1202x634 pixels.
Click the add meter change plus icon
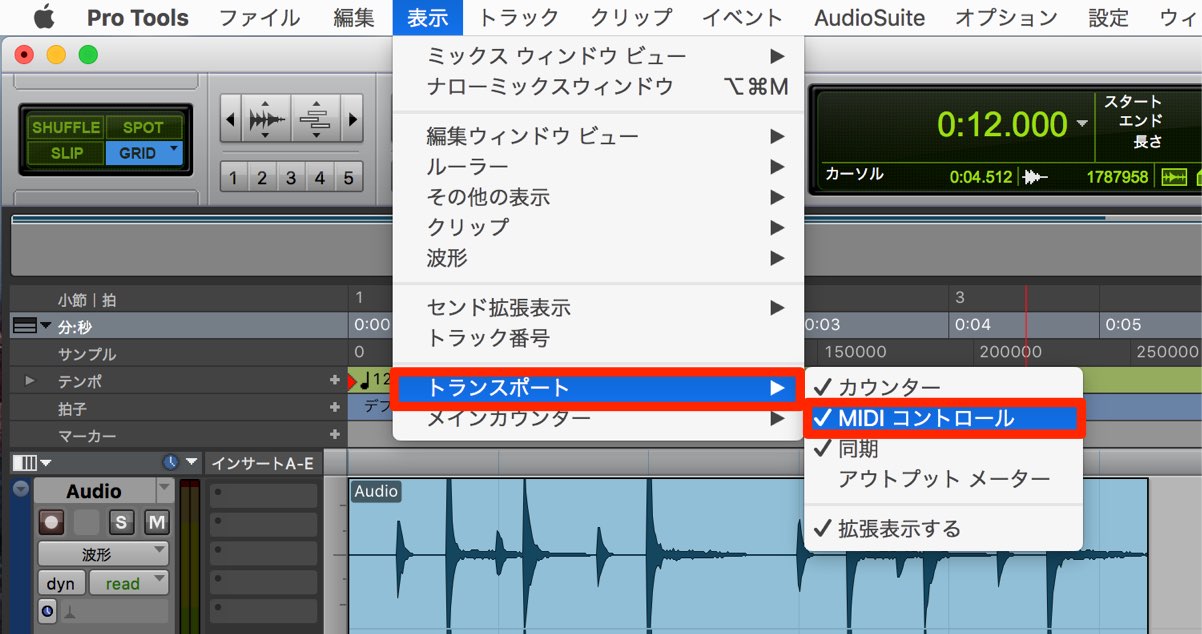(335, 408)
